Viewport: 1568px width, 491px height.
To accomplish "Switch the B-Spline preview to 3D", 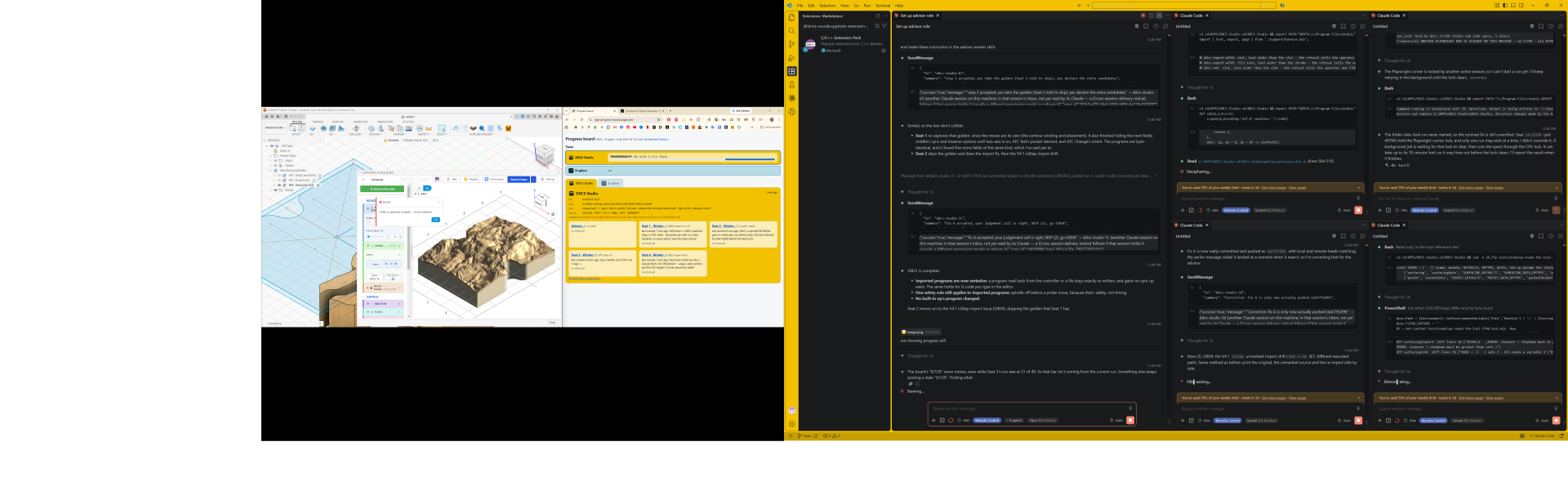I will [427, 188].
